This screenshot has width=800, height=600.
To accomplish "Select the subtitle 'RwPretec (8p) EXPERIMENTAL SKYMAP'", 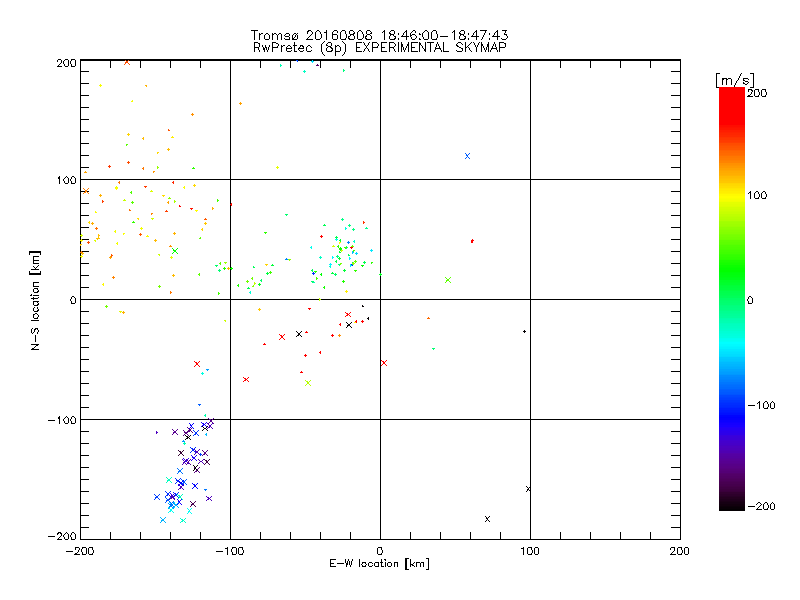I will [380, 48].
